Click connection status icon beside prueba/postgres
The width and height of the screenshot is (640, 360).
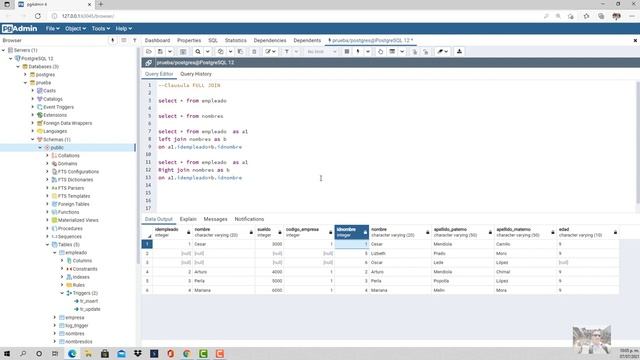tap(149, 62)
